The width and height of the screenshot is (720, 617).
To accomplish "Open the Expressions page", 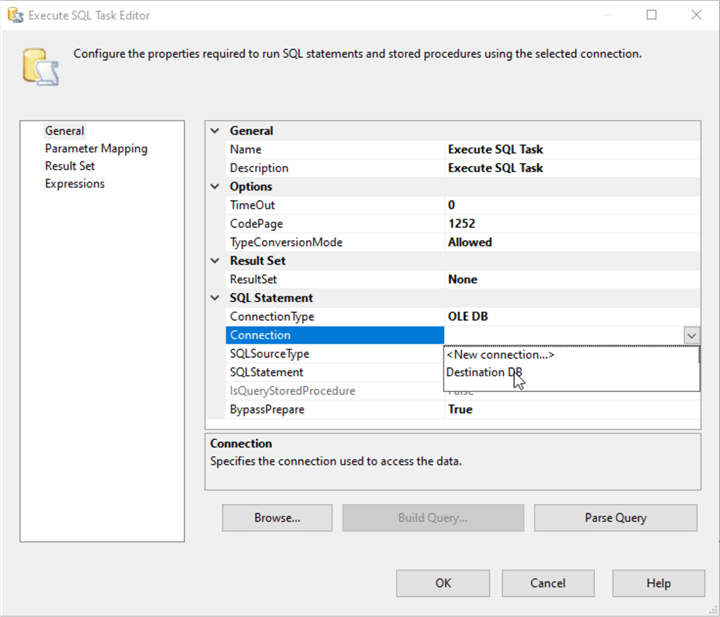I will [75, 184].
